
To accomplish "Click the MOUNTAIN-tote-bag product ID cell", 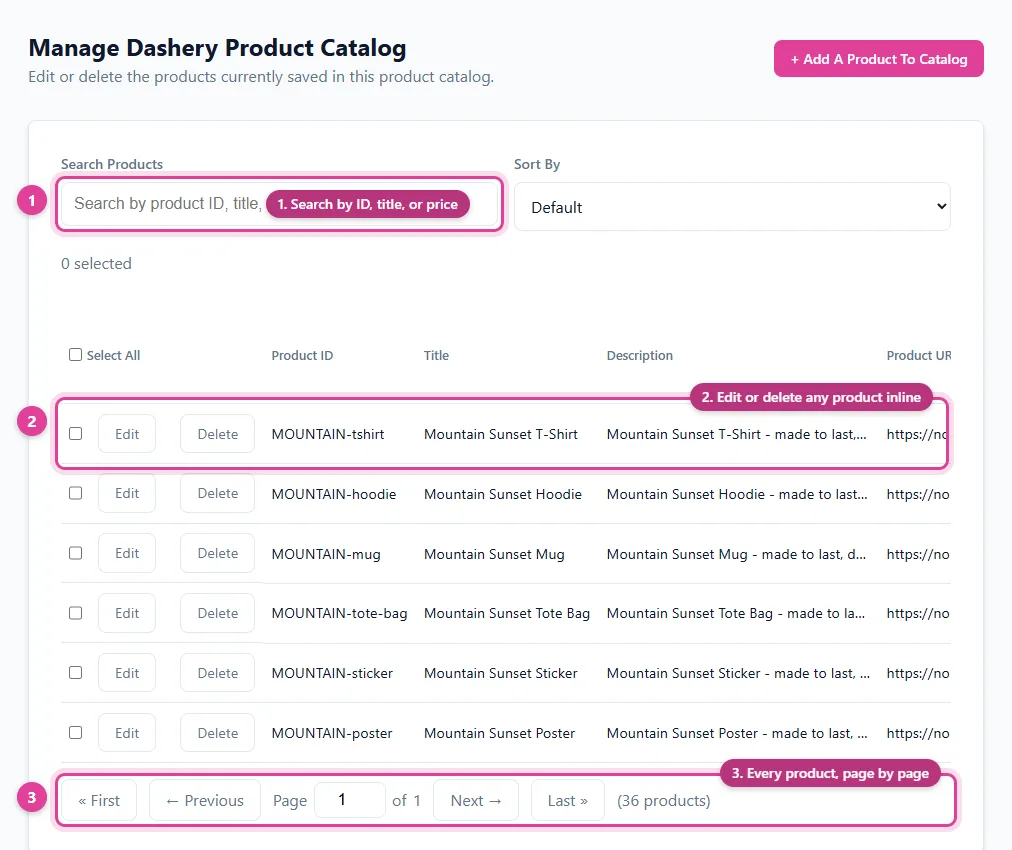I will click(339, 614).
